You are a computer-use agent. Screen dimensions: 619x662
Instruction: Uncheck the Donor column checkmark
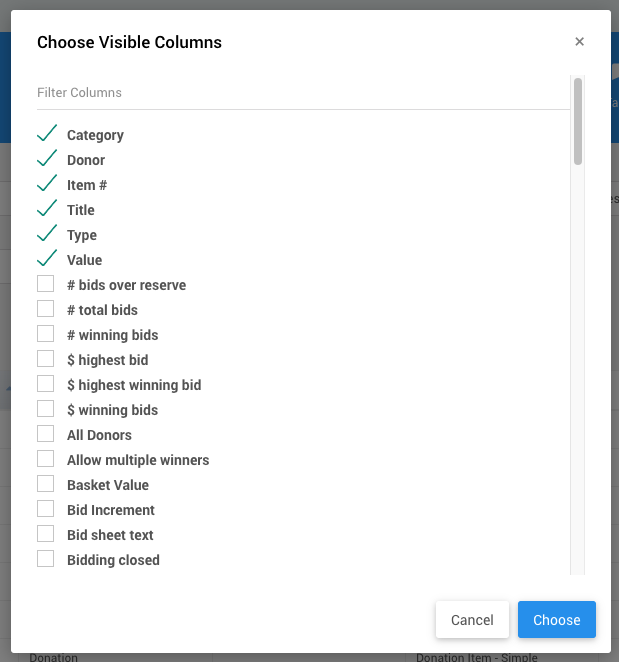[46, 159]
